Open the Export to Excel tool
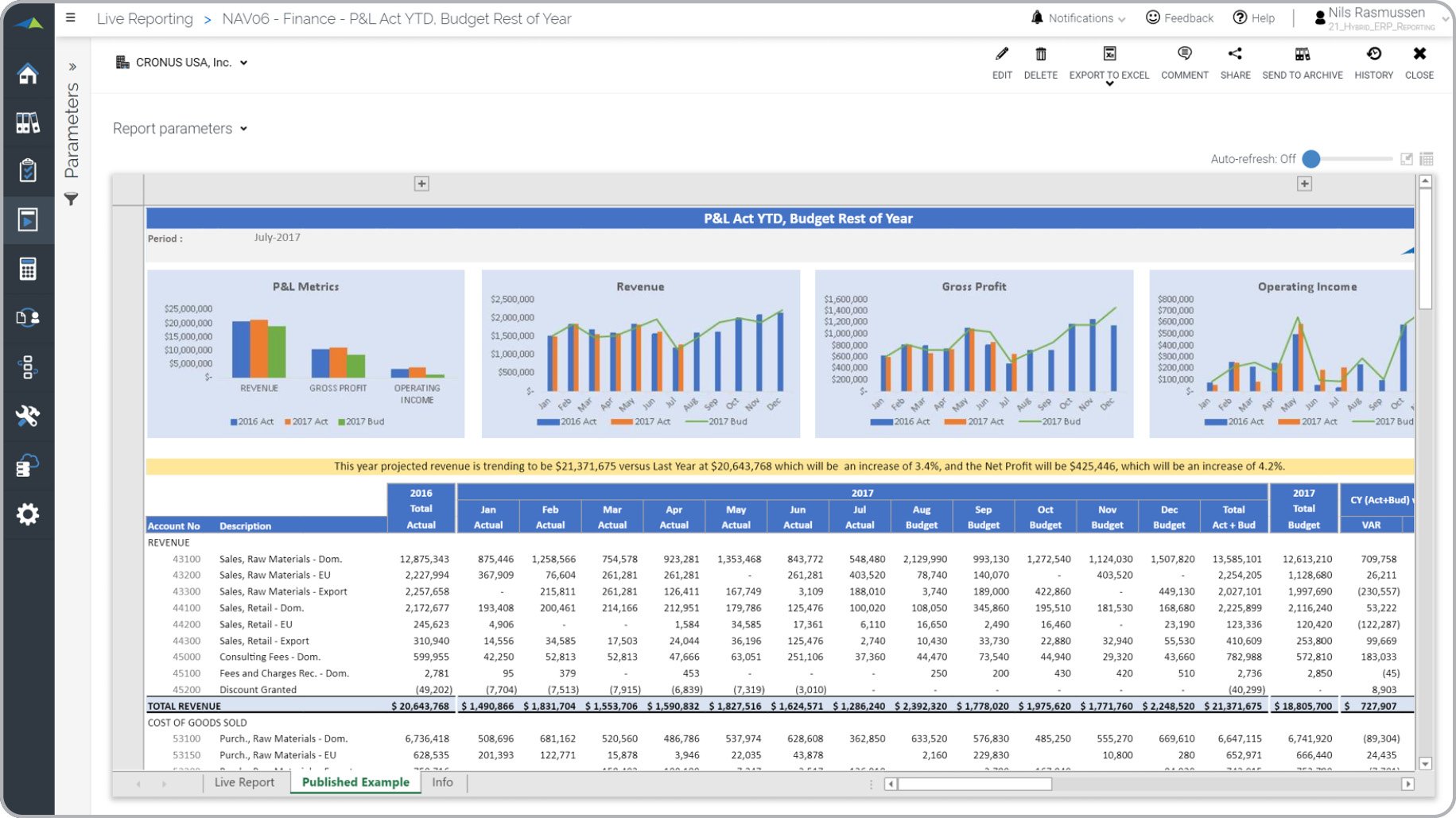The height and width of the screenshot is (818, 1456). coord(1109,62)
